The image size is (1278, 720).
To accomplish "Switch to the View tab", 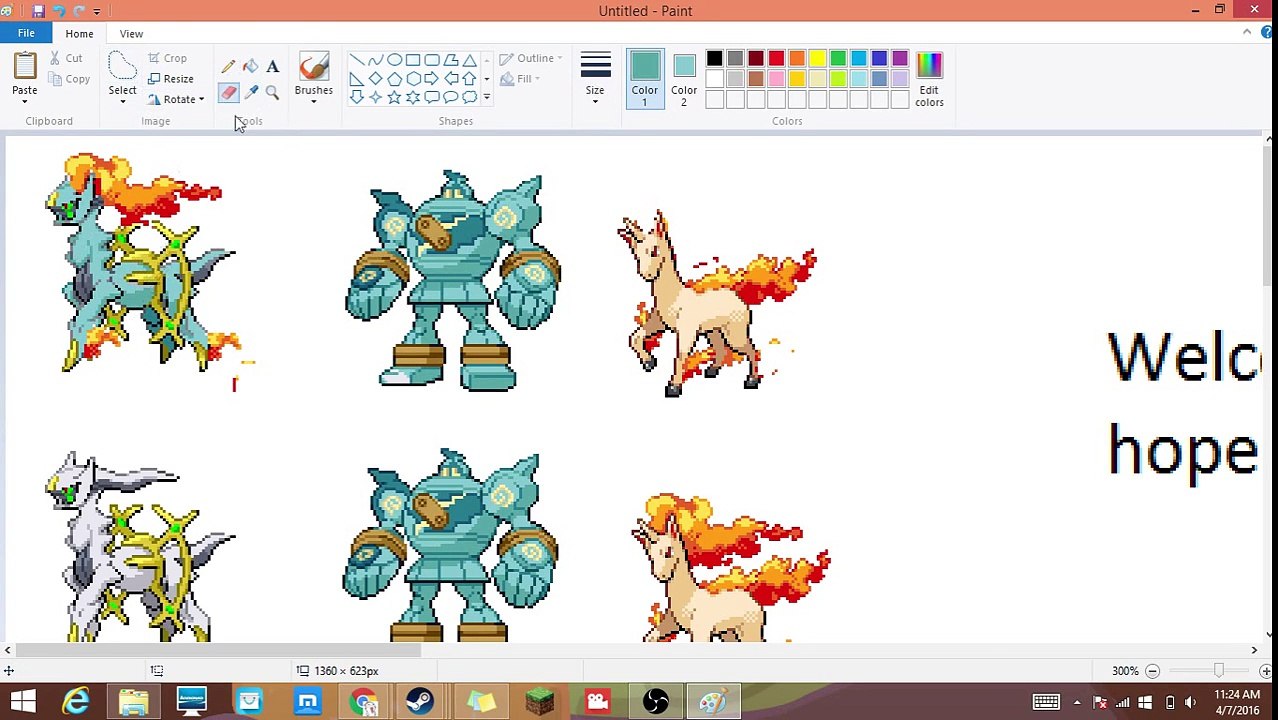I will (x=131, y=34).
